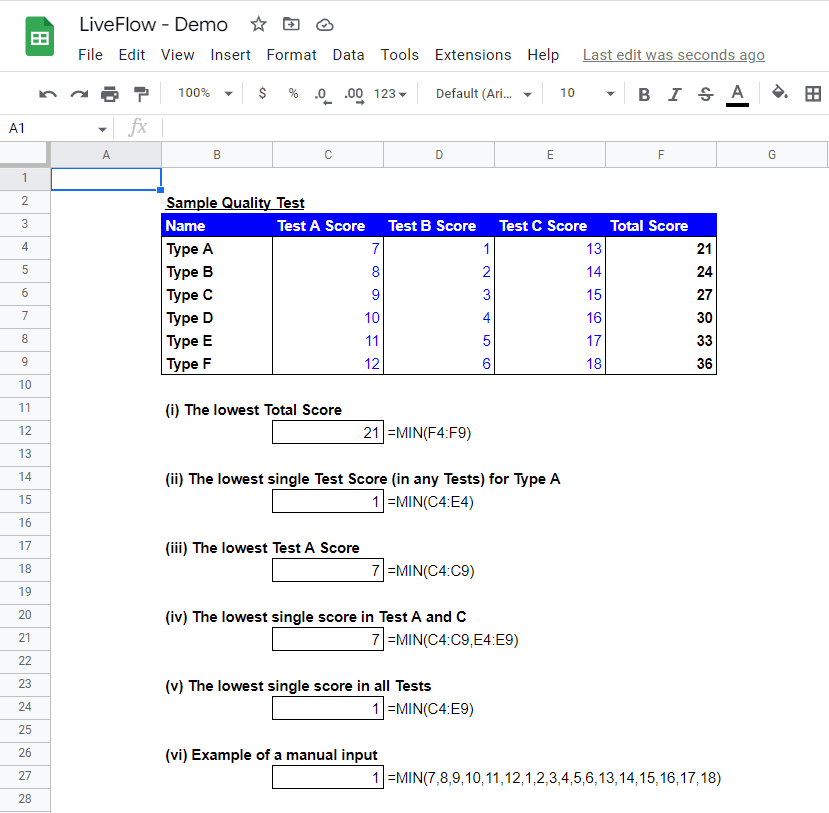Toggle italic formatting

675,92
